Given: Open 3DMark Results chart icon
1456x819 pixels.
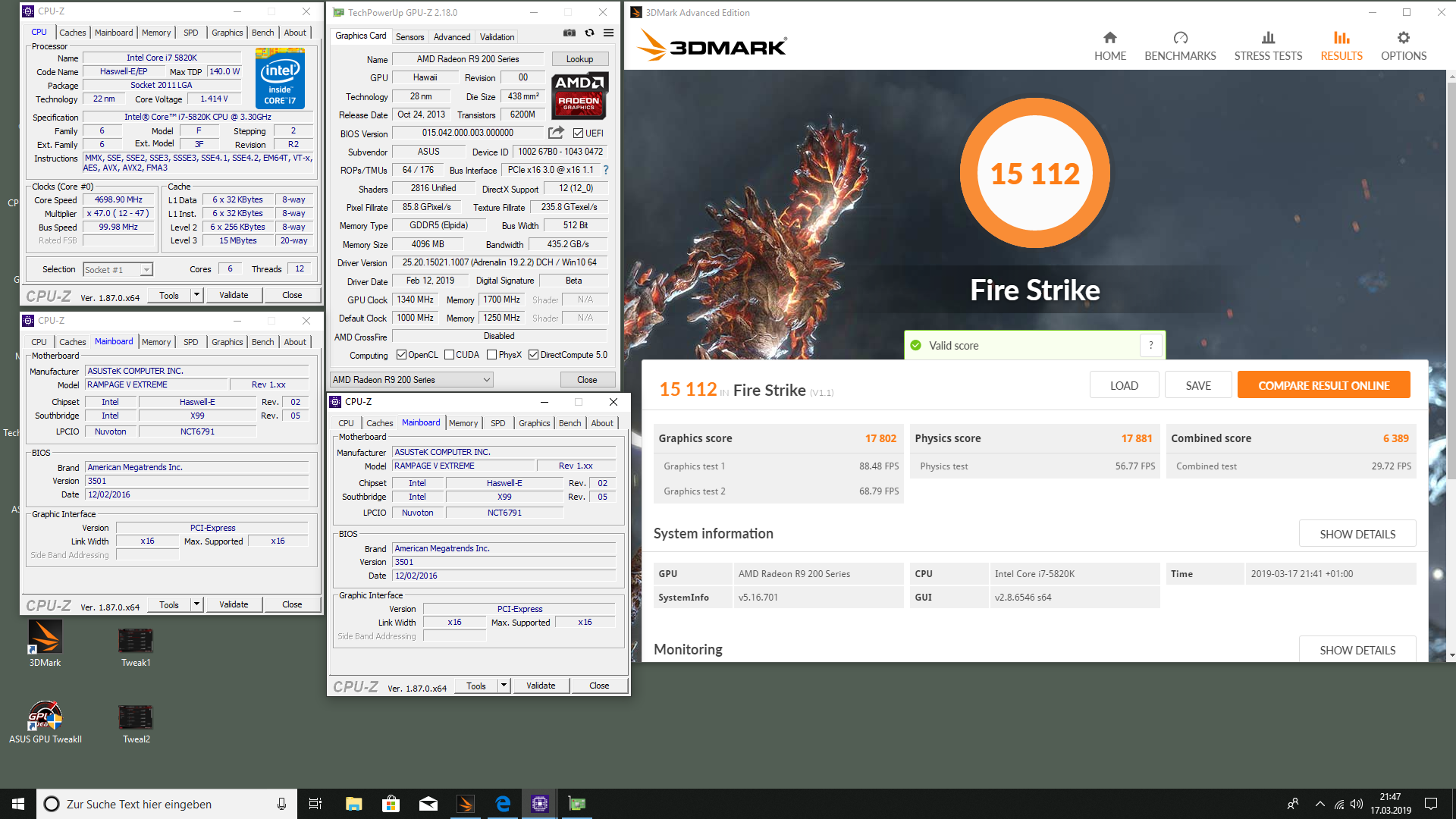Looking at the screenshot, I should pyautogui.click(x=1341, y=37).
